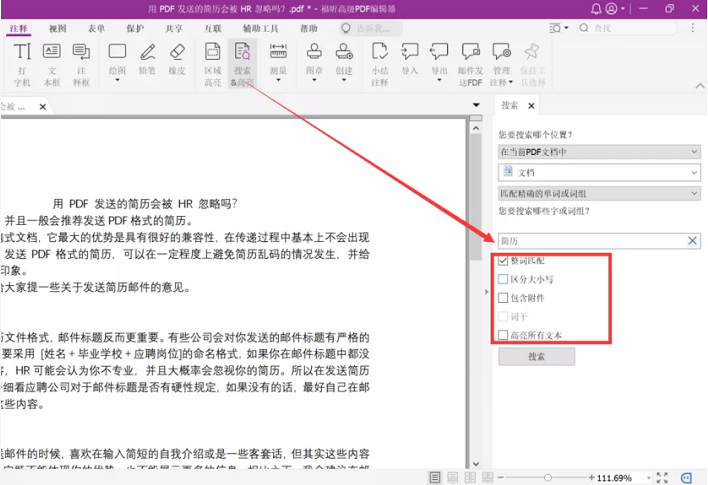Open the View (视图) ribbon tab
The height and width of the screenshot is (485, 708).
coord(58,28)
